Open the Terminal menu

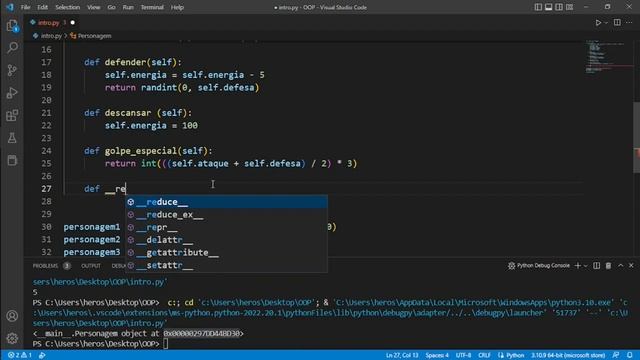(x=152, y=7)
